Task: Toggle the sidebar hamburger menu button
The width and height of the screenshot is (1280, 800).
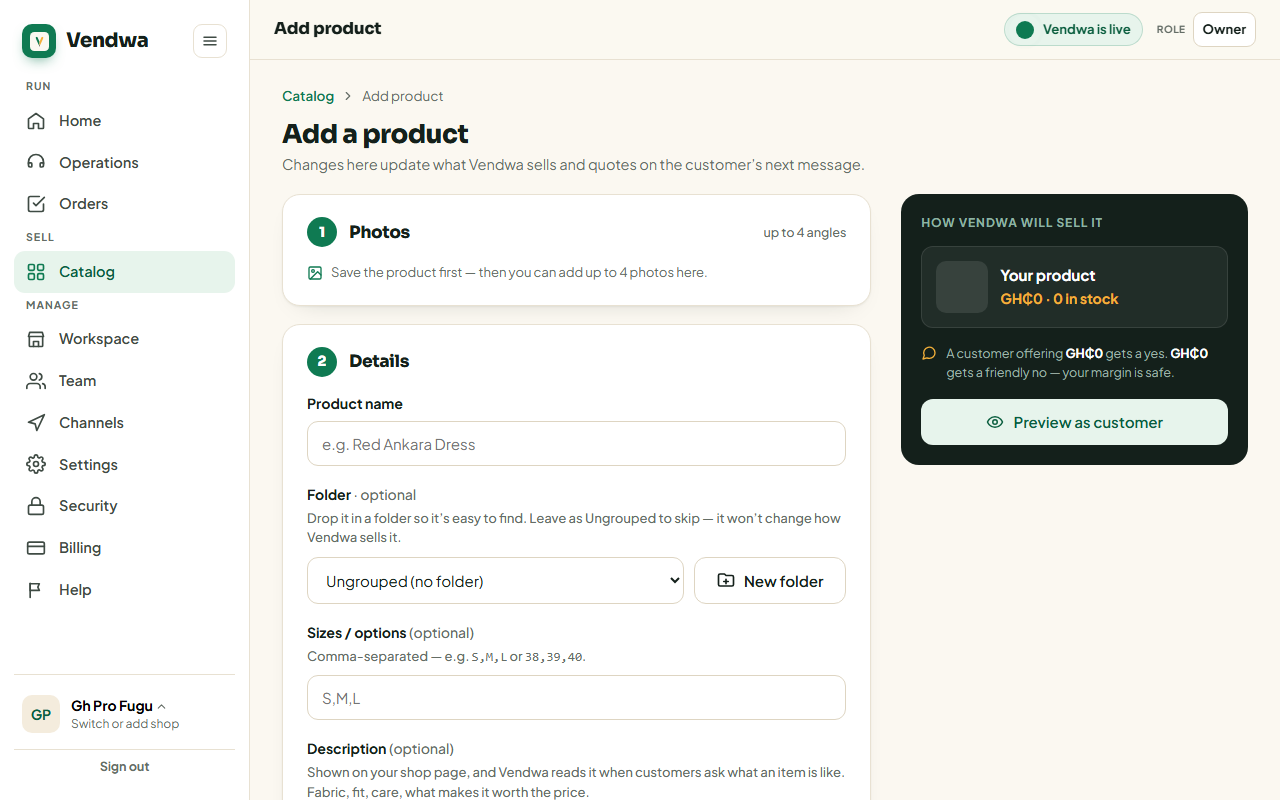Action: pyautogui.click(x=210, y=41)
